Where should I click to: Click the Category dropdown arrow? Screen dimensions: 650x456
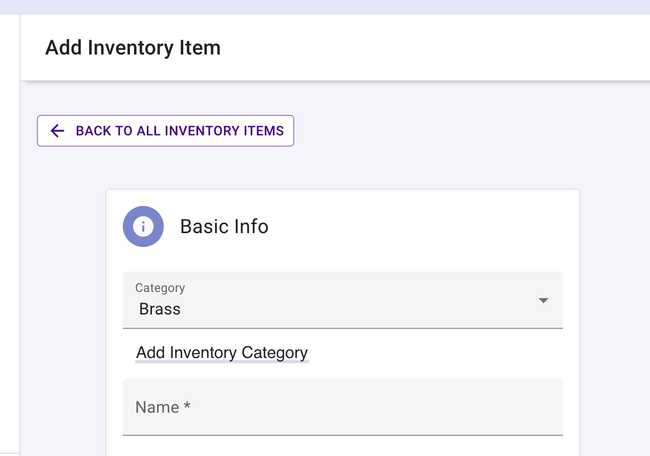click(543, 300)
